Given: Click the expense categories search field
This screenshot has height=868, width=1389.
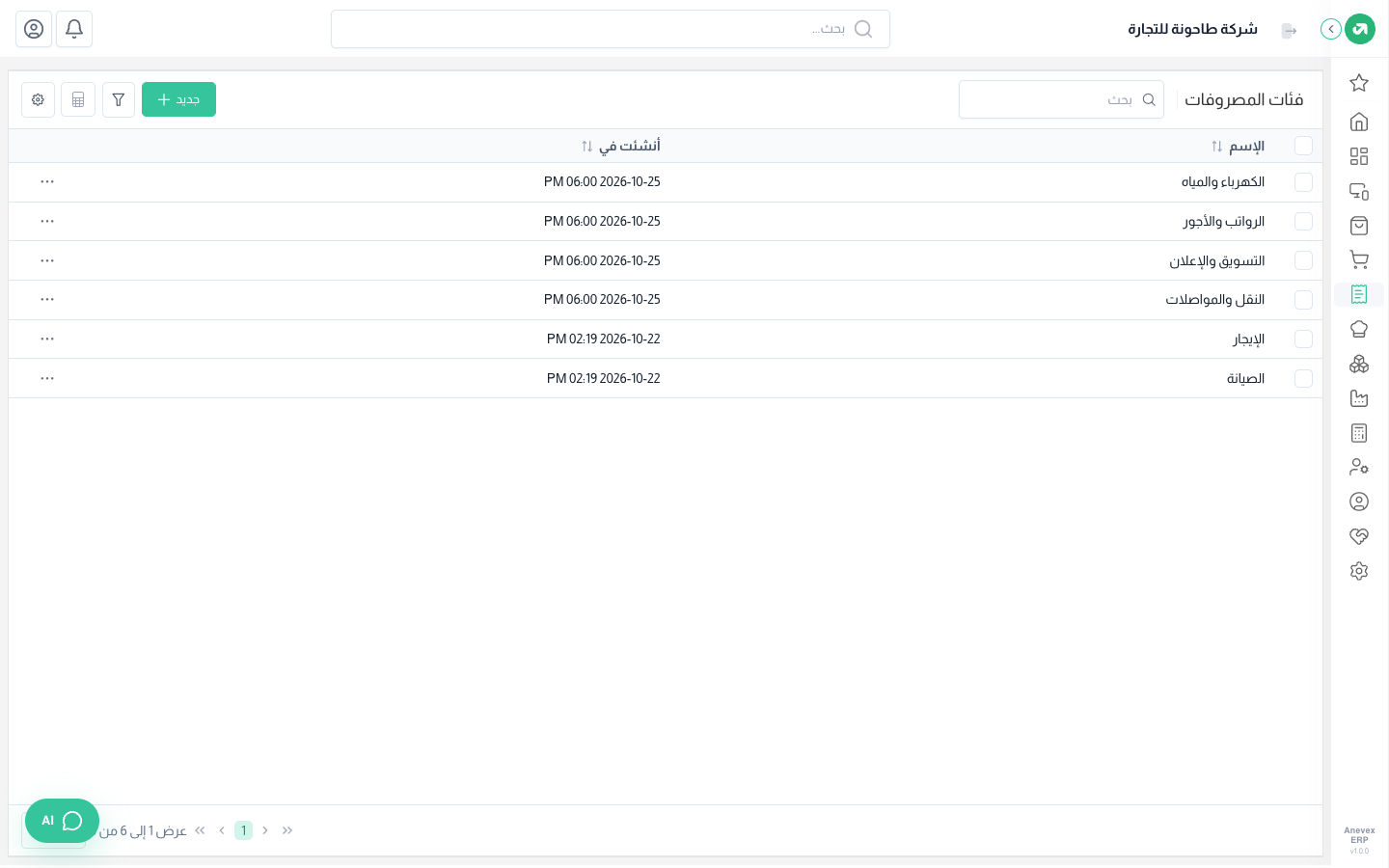Looking at the screenshot, I should tap(1061, 99).
